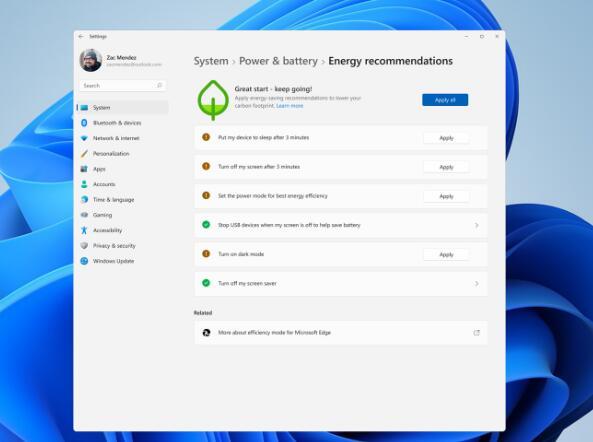
Task: Click the Apps icon in sidebar
Action: pos(84,169)
